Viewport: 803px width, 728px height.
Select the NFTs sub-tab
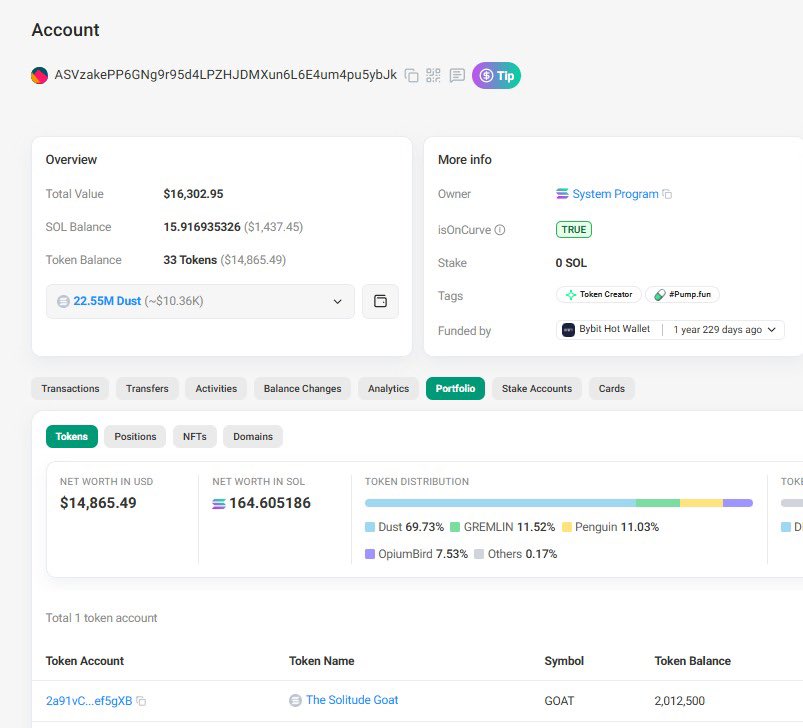click(x=195, y=437)
